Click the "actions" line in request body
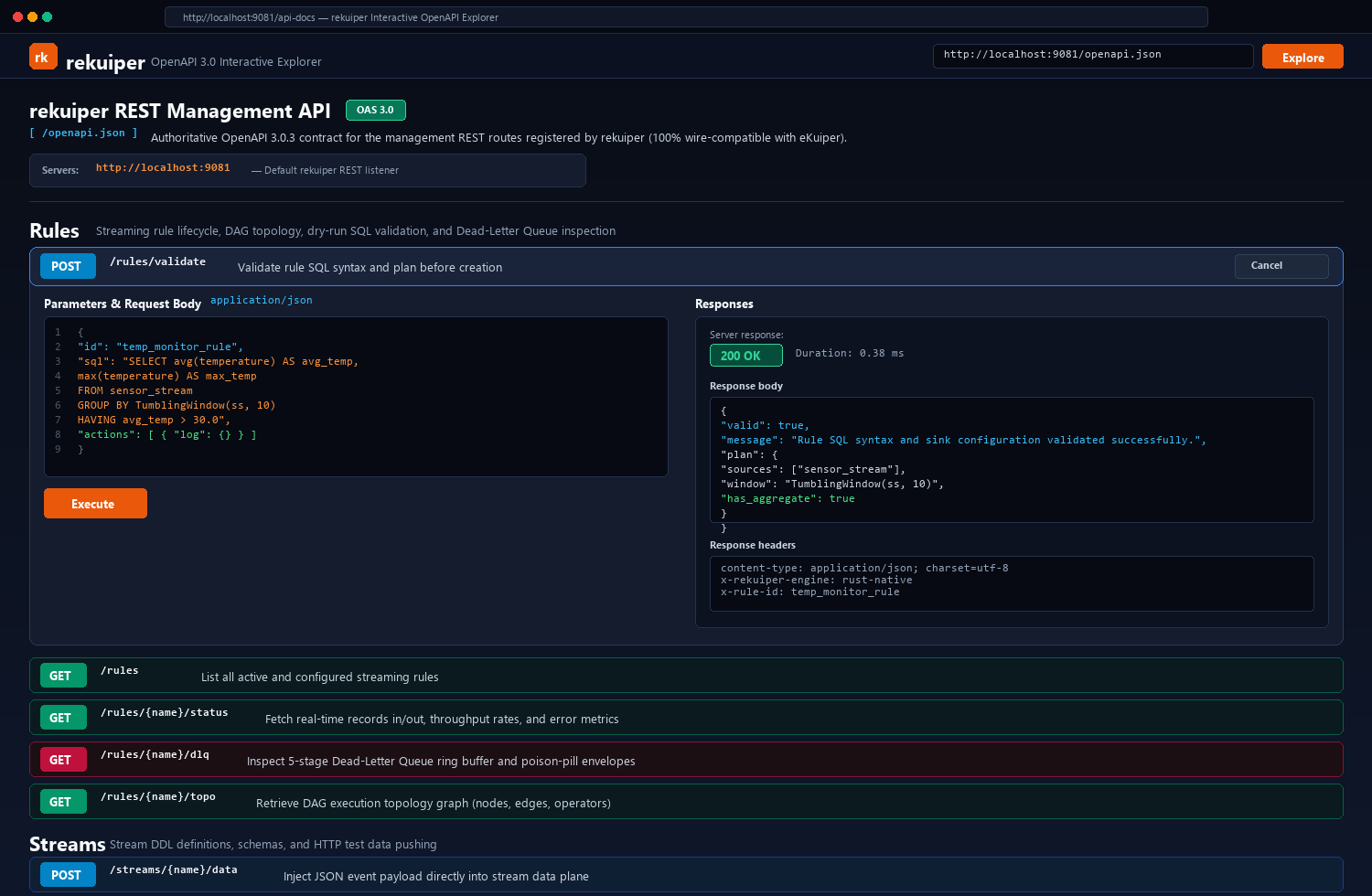 tap(167, 435)
